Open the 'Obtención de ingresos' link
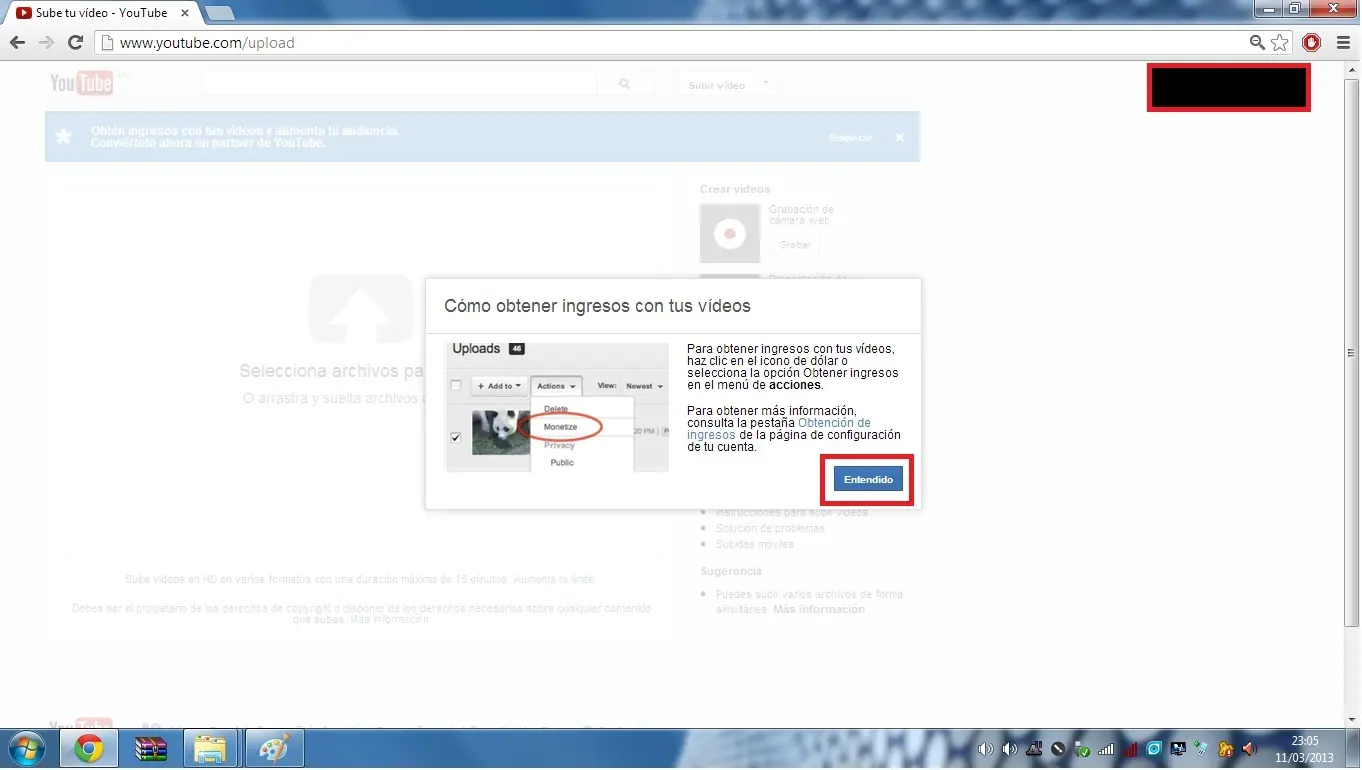Image resolution: width=1362 pixels, height=770 pixels. click(x=779, y=429)
